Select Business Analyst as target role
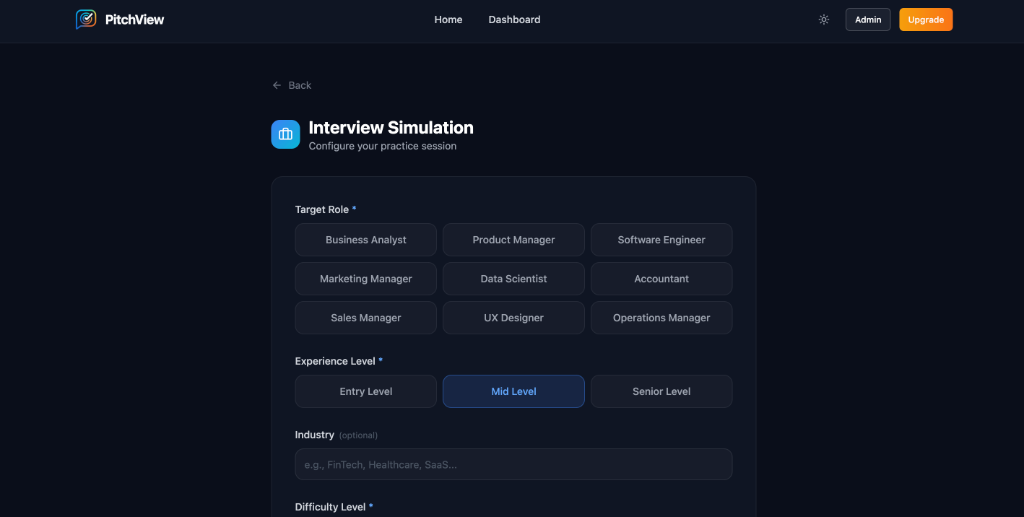Viewport: 1024px width, 517px height. pos(366,240)
